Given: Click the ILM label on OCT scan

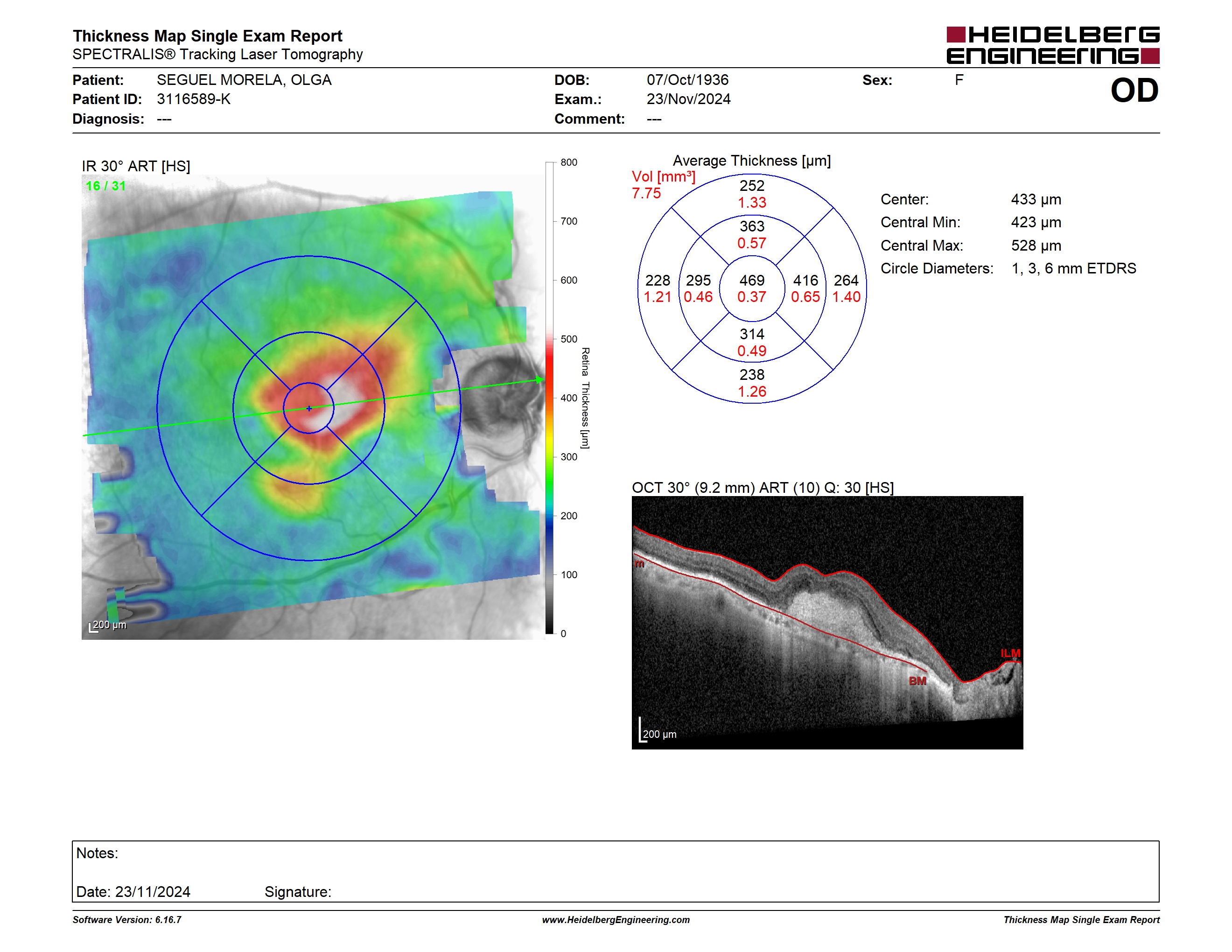Looking at the screenshot, I should 1010,653.
